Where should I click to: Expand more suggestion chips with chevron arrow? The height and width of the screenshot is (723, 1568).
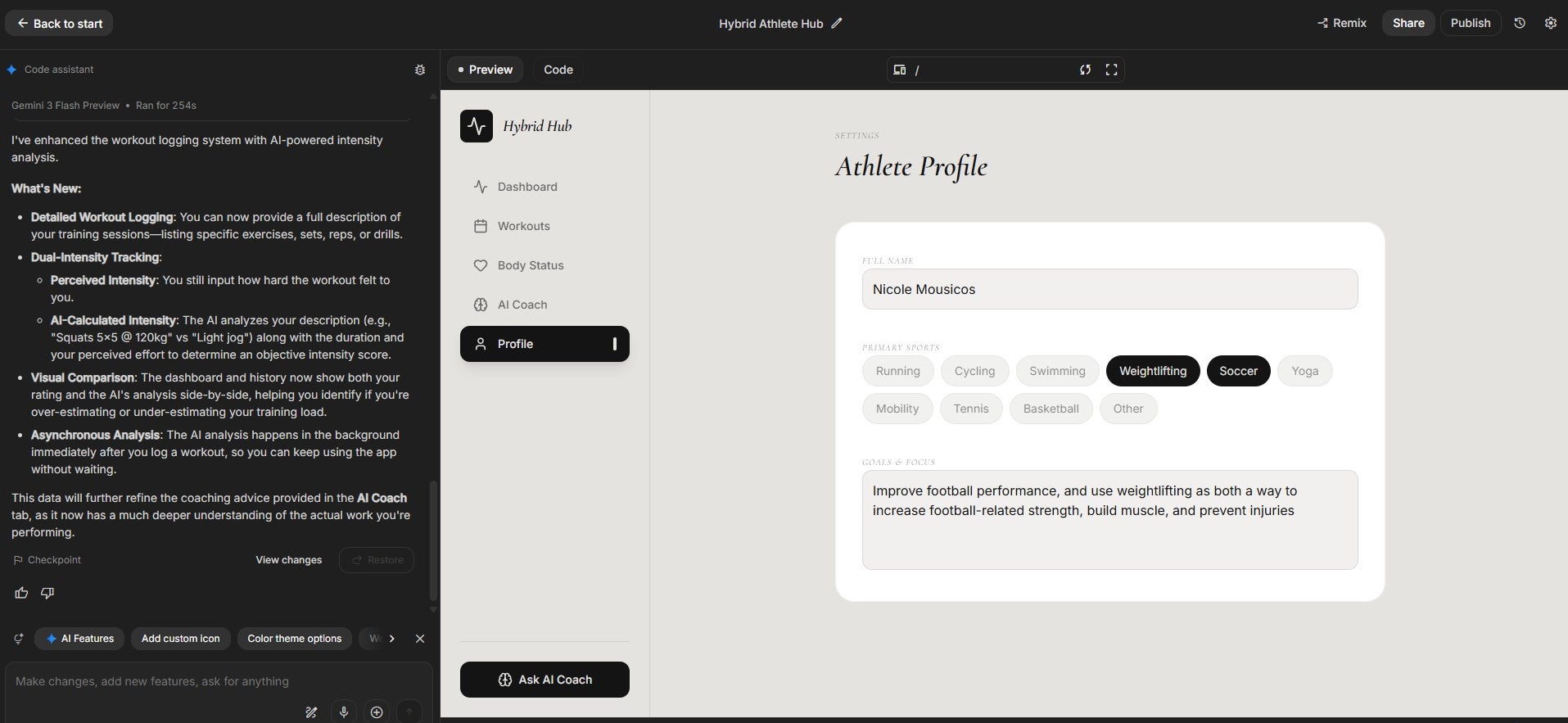[392, 639]
